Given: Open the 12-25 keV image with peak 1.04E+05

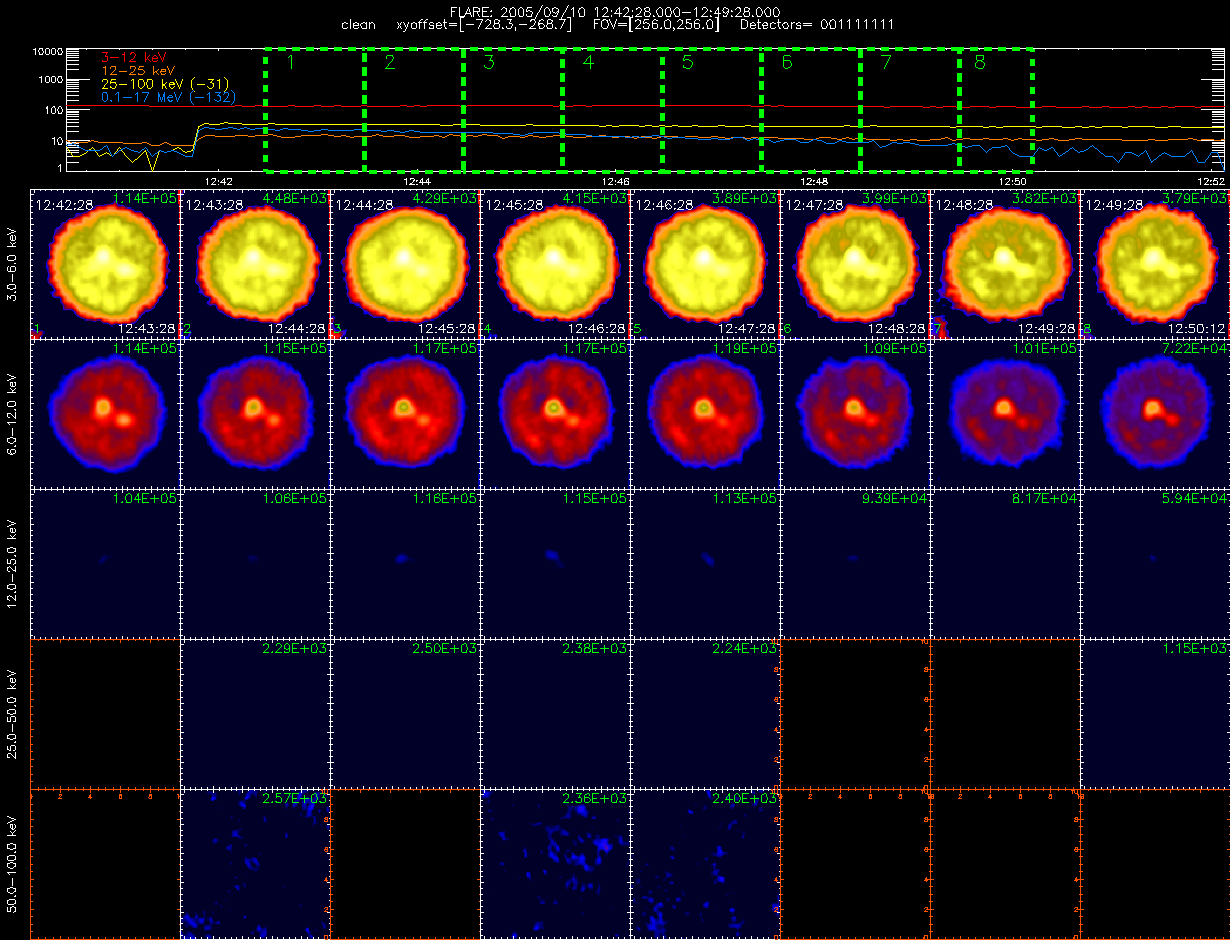Looking at the screenshot, I should tap(105, 564).
